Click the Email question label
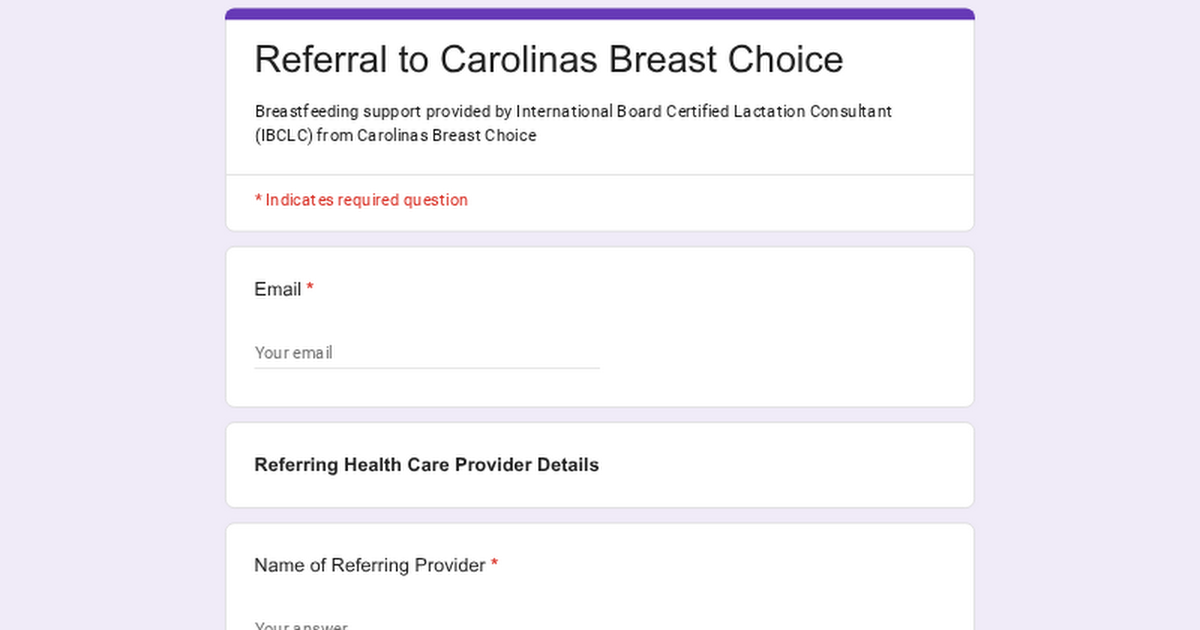 (x=277, y=289)
